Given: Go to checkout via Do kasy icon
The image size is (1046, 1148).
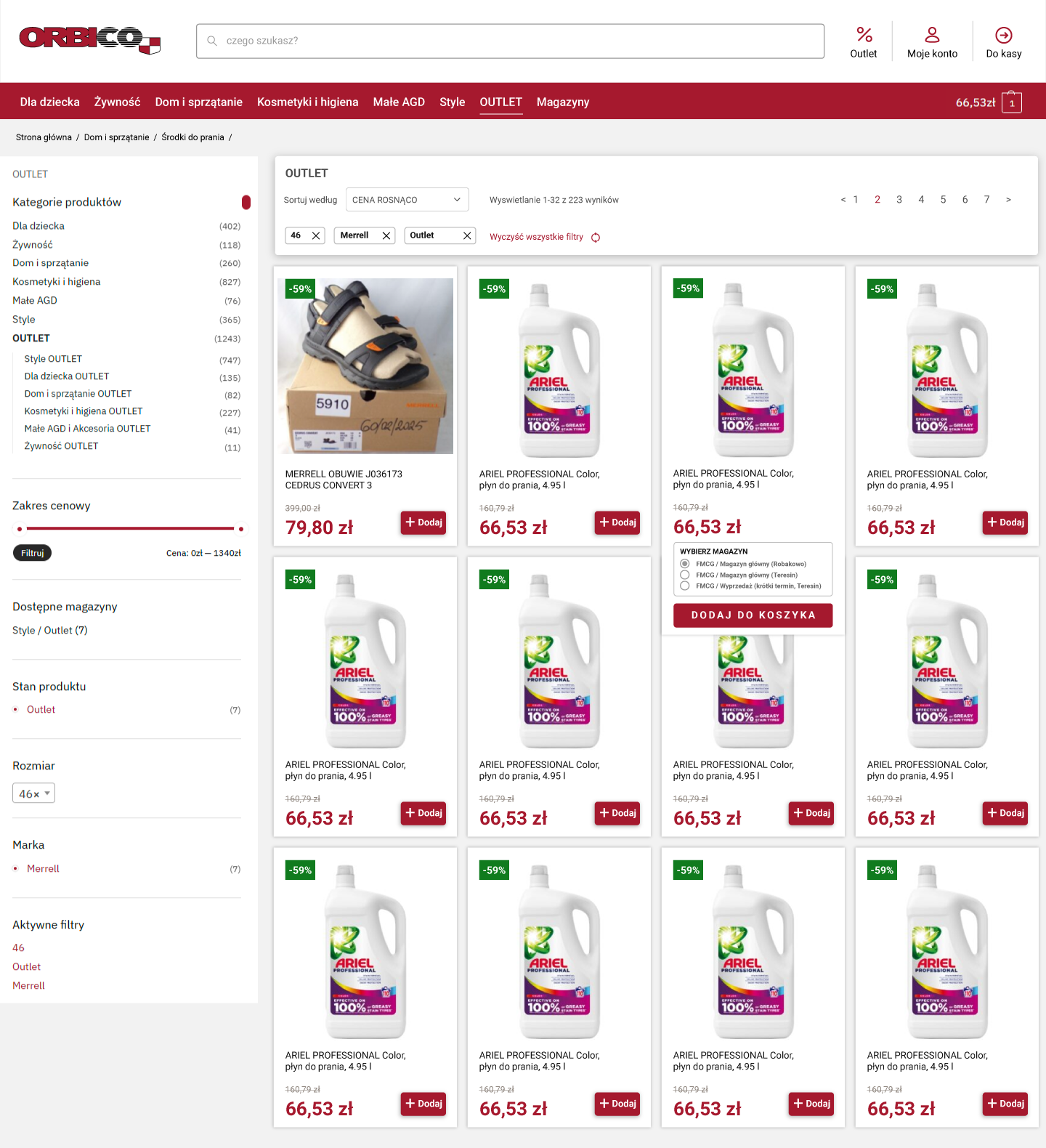Looking at the screenshot, I should [1003, 35].
